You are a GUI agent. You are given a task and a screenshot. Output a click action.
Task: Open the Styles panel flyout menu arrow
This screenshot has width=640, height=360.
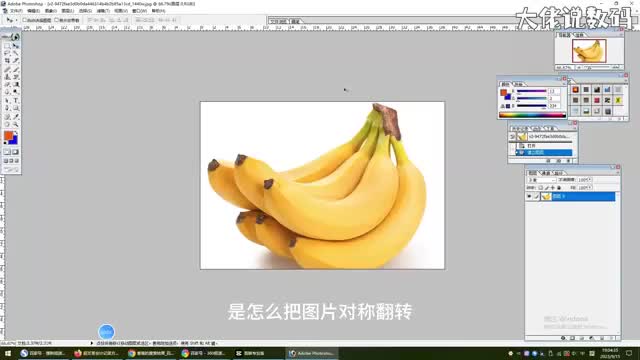(x=625, y=80)
